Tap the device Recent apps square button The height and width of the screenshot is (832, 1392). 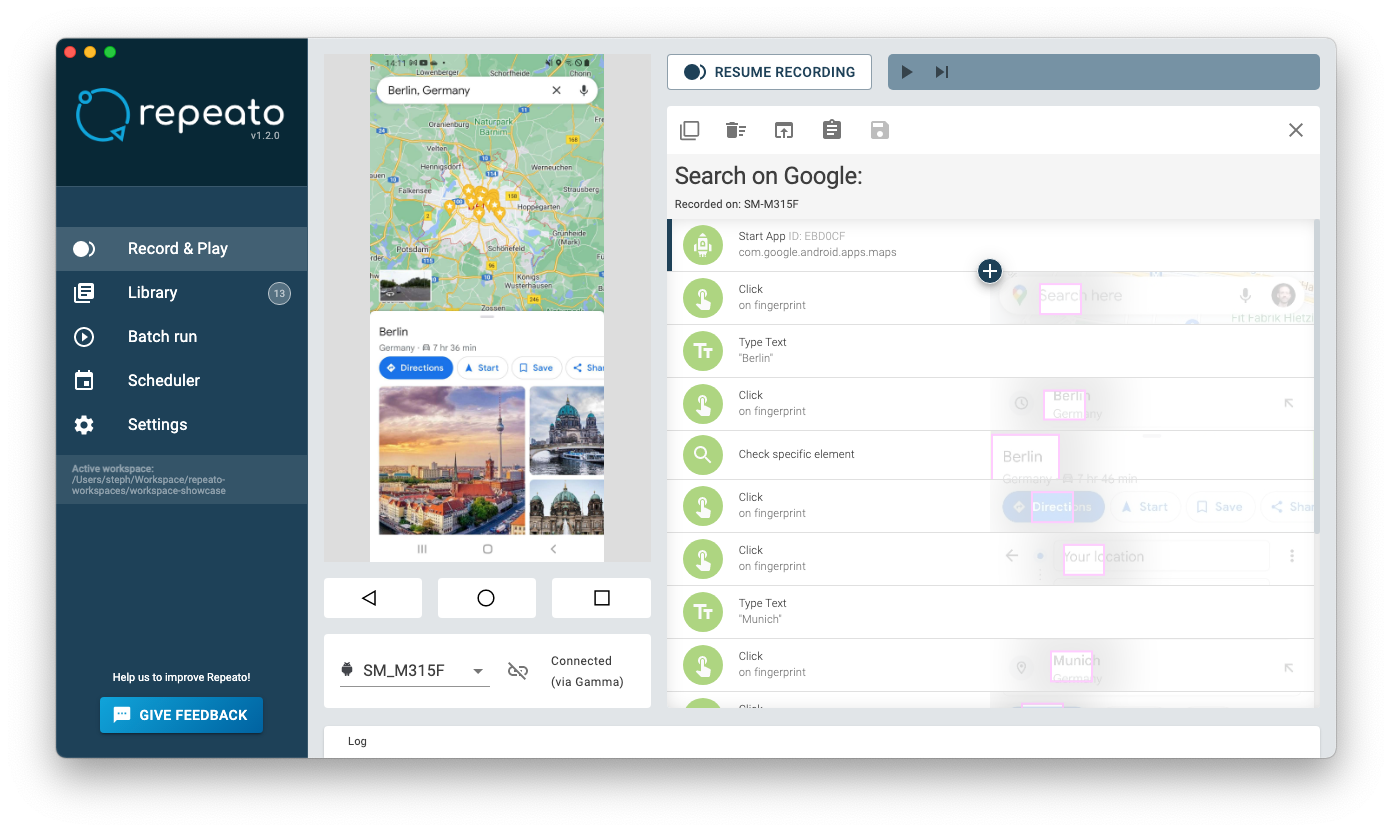(x=601, y=598)
